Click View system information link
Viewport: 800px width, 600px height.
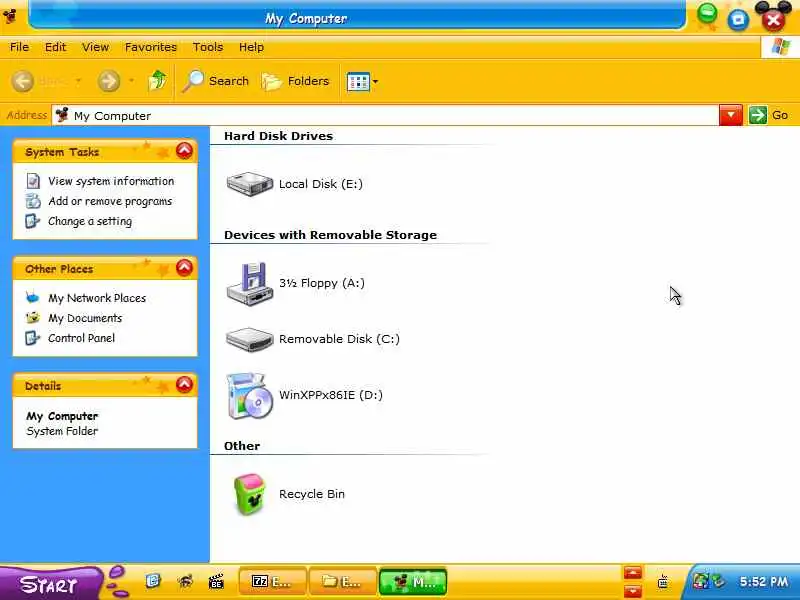tap(111, 181)
